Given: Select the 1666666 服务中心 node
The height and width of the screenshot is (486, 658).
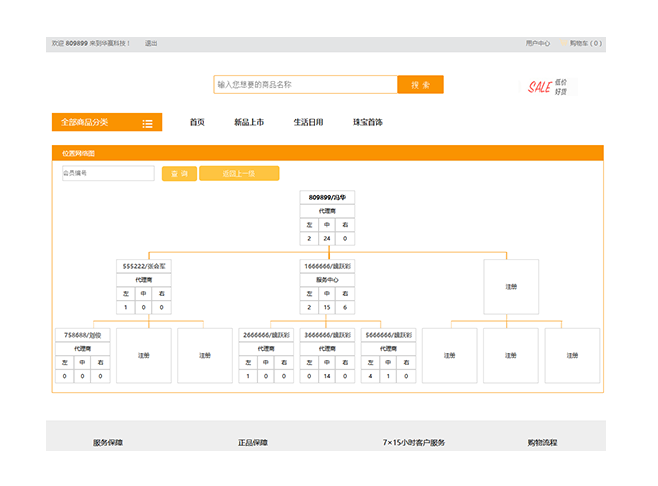Looking at the screenshot, I should (327, 267).
